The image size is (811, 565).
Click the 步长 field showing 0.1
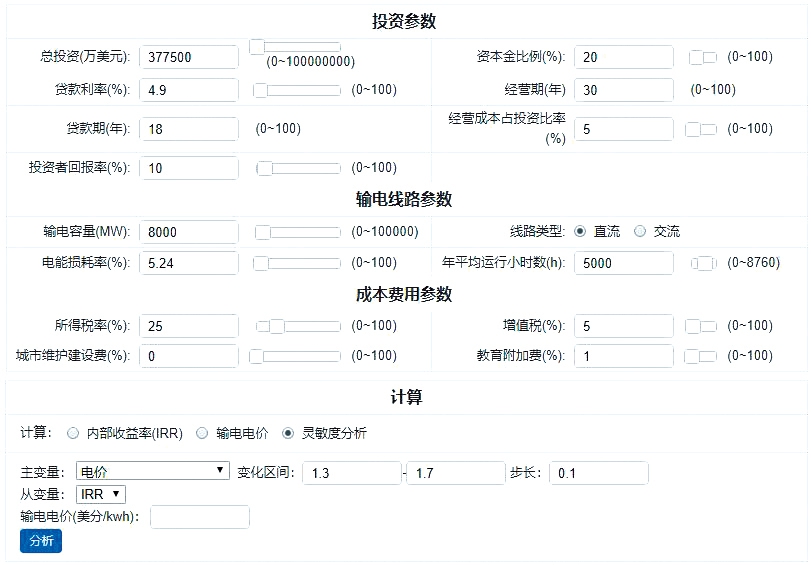click(599, 473)
